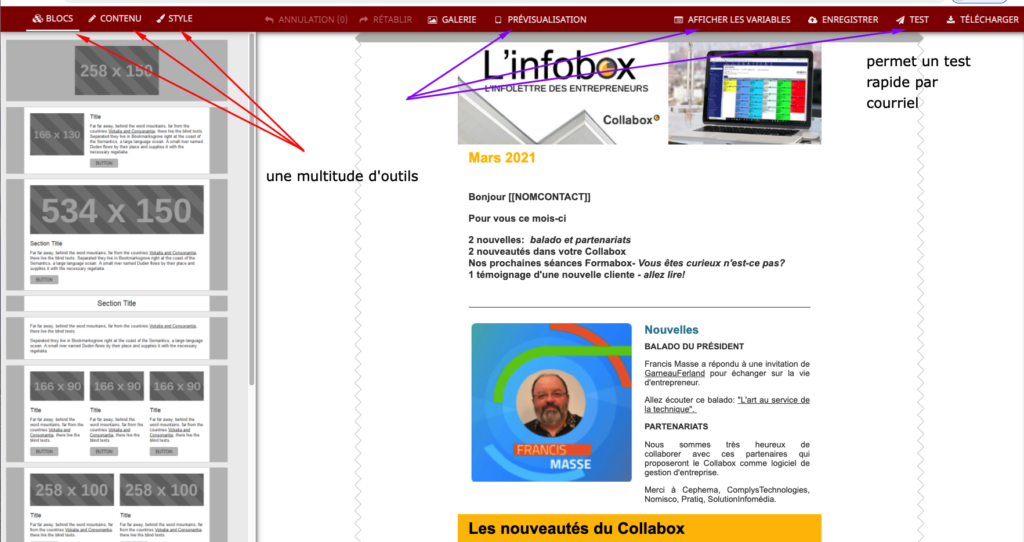
Task: Click the Annulation undo arrow icon
Action: (x=269, y=20)
